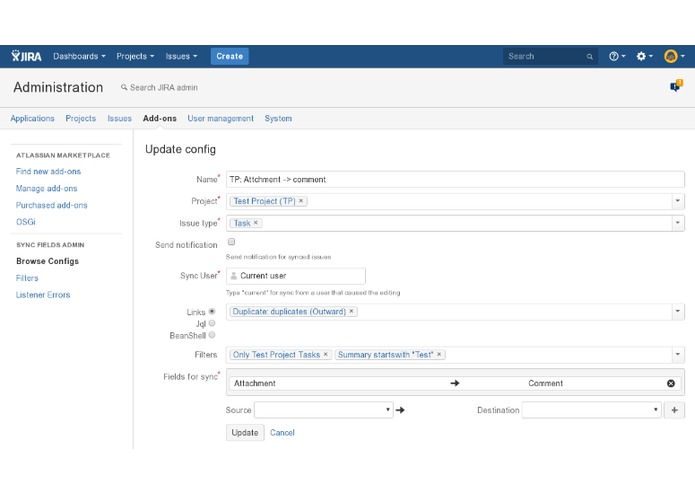Delete the Attachment to Comment mapping
Image resolution: width=695 pixels, height=494 pixels.
tap(671, 383)
